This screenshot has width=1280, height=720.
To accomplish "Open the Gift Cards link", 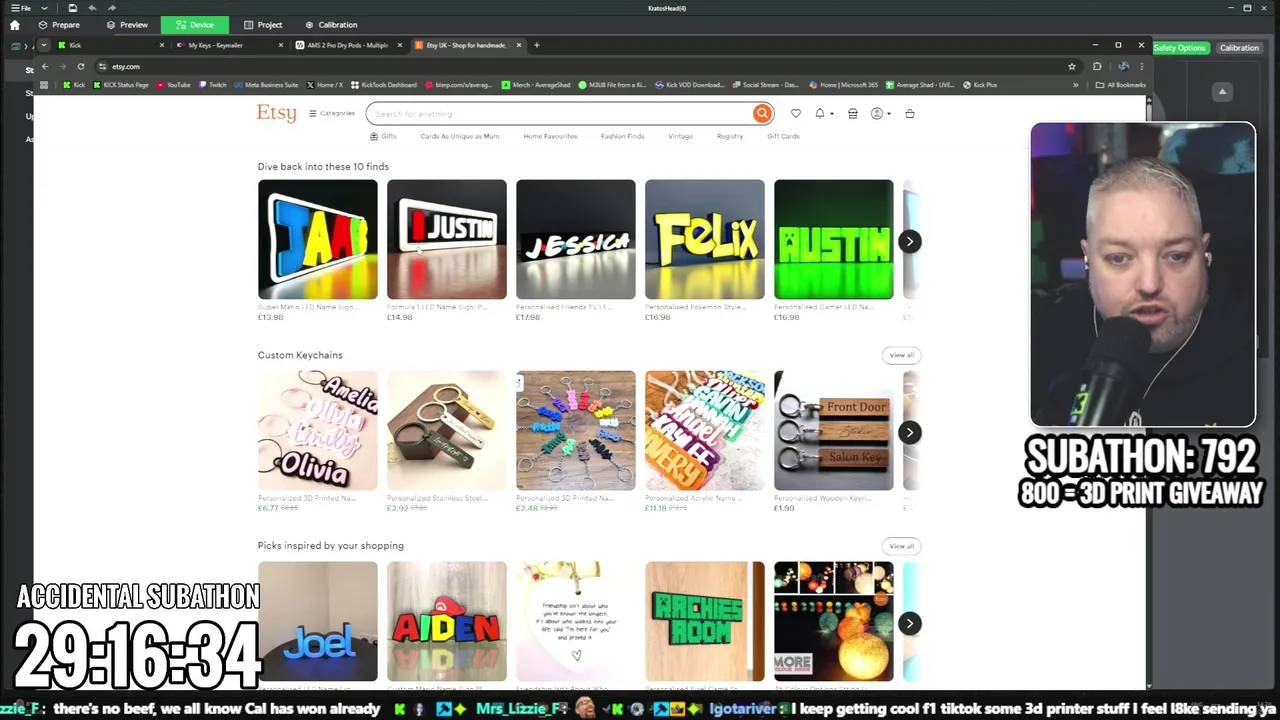I will (x=783, y=136).
